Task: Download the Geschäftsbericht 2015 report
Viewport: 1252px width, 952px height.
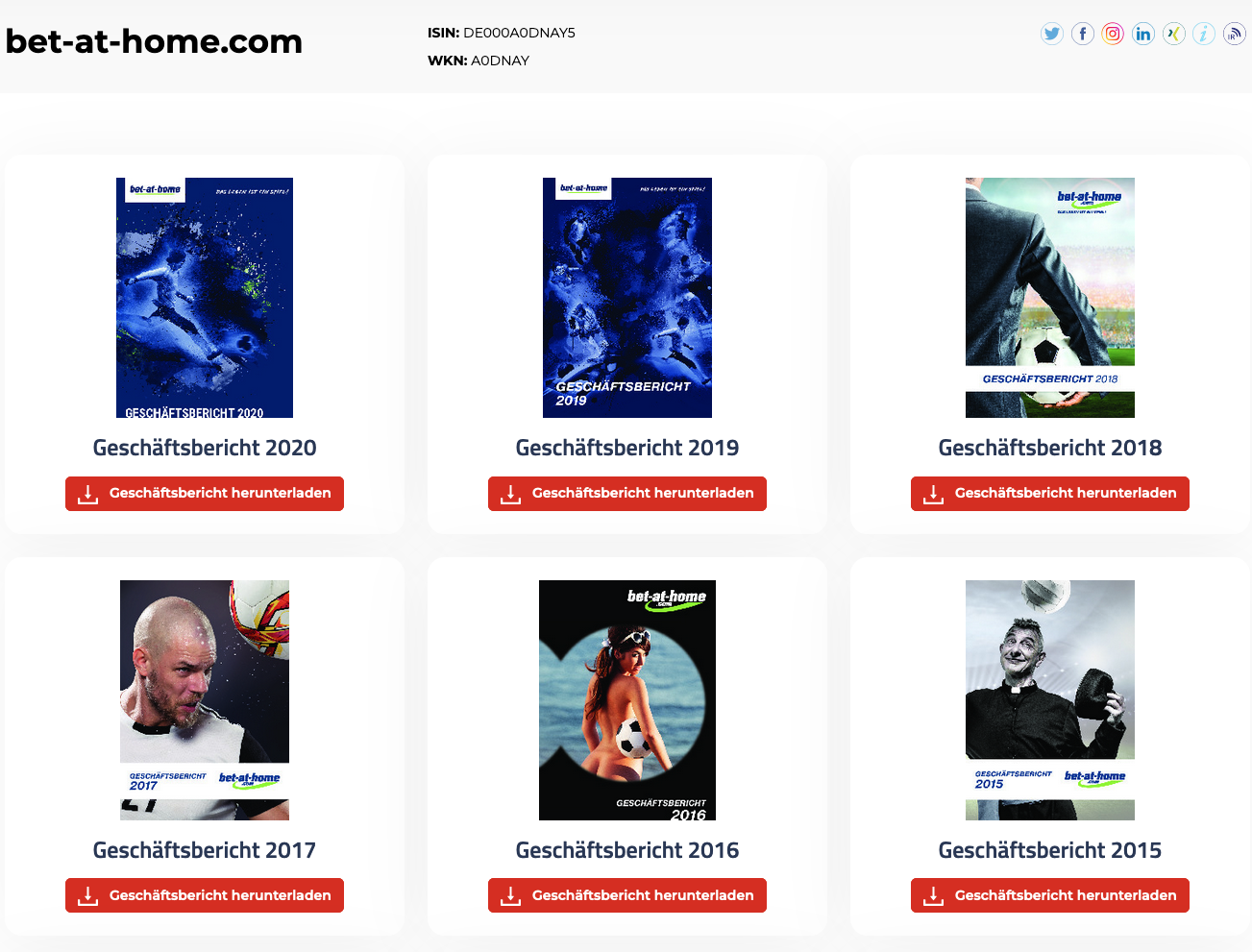Action: [1050, 895]
